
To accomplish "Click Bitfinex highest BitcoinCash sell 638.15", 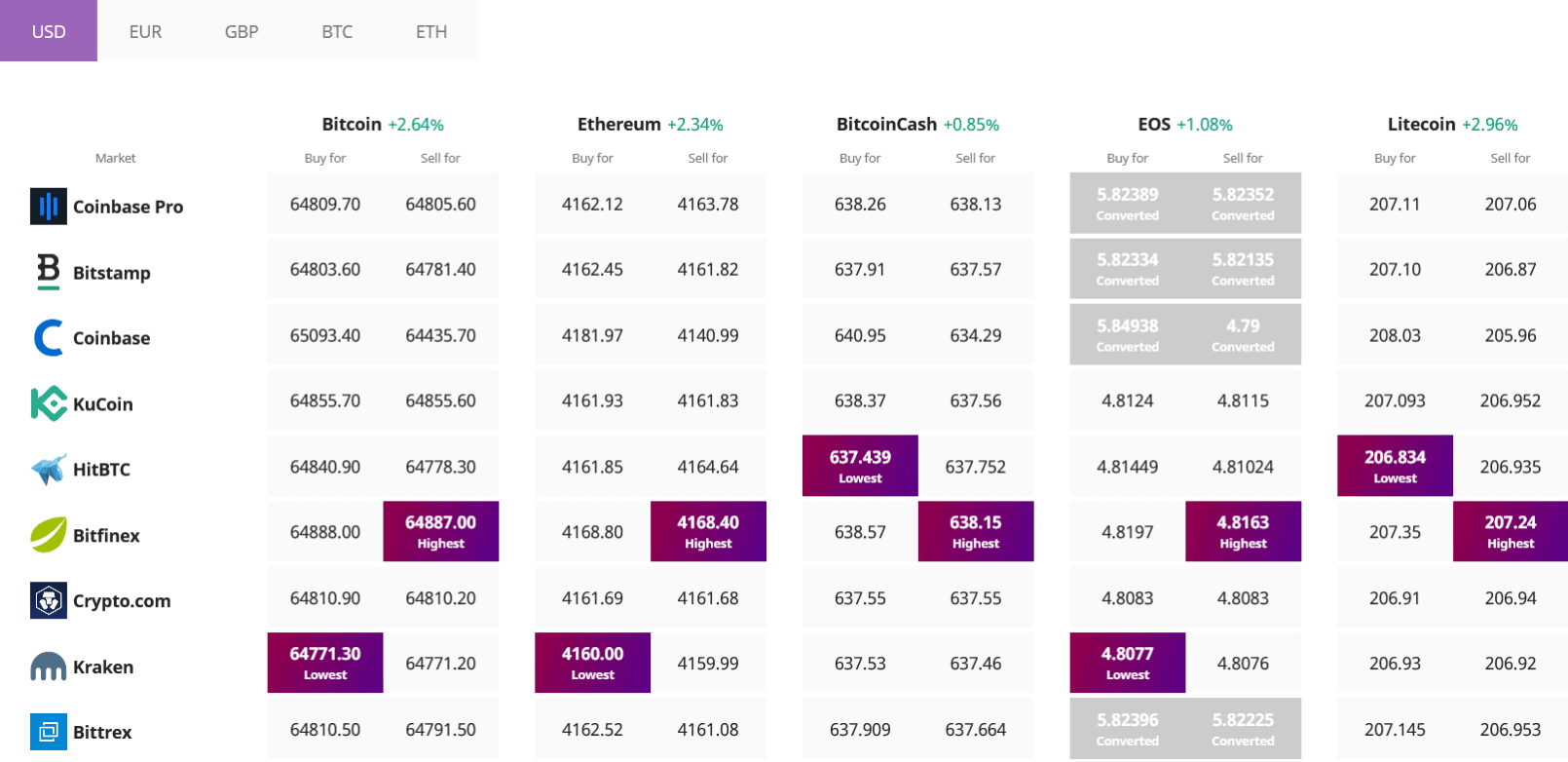I will click(x=976, y=531).
